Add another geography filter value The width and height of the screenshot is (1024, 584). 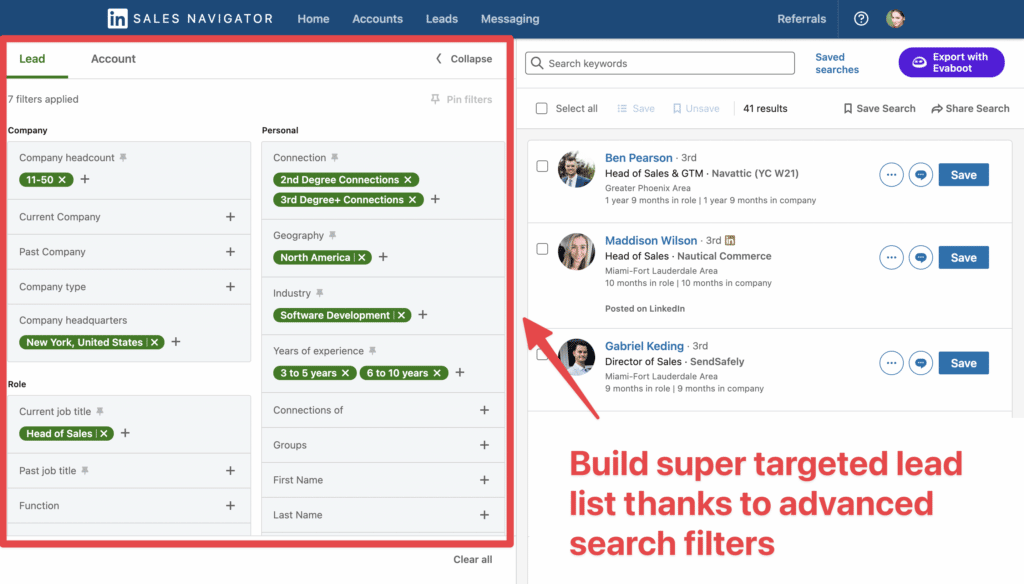pos(383,257)
